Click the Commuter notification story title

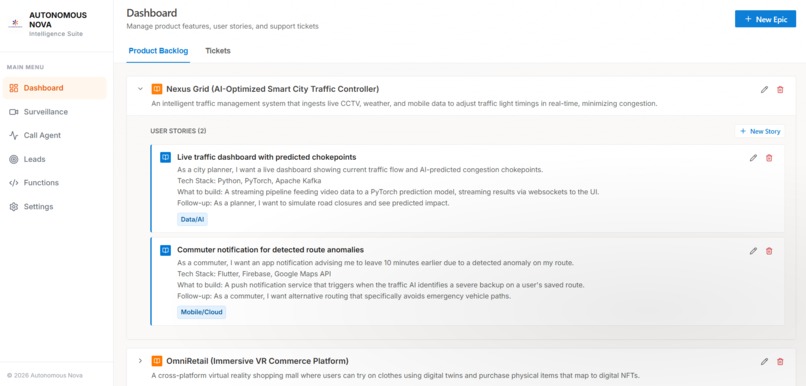tap(270, 250)
